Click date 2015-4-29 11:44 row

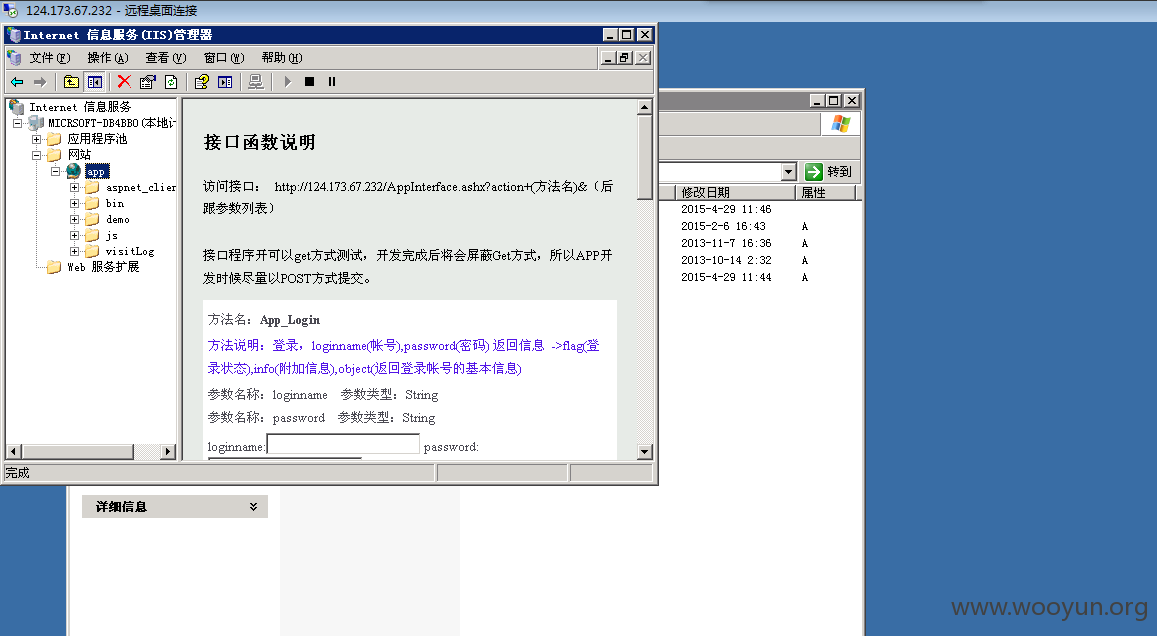pyautogui.click(x=726, y=277)
